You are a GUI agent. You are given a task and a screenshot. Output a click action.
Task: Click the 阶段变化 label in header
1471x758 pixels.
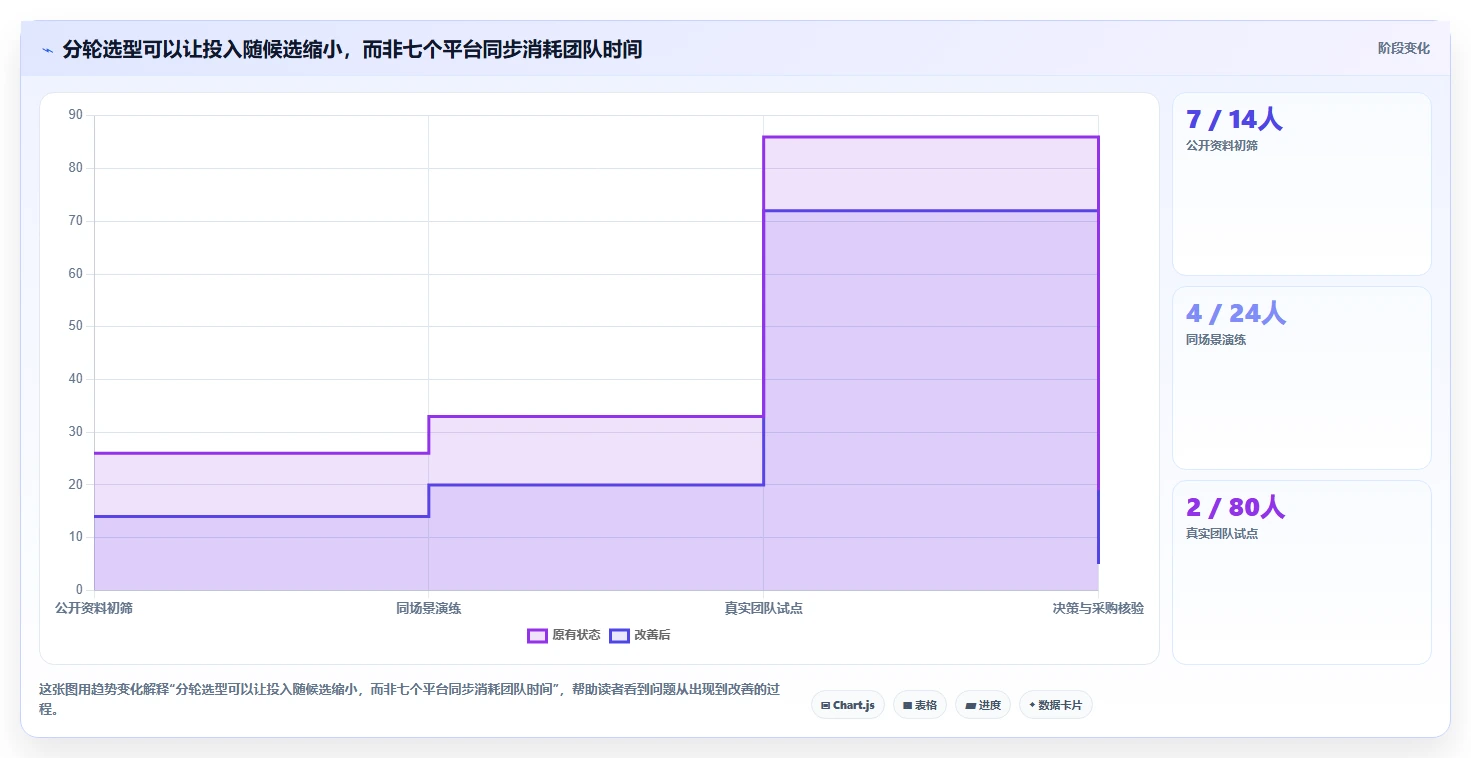pos(1404,48)
